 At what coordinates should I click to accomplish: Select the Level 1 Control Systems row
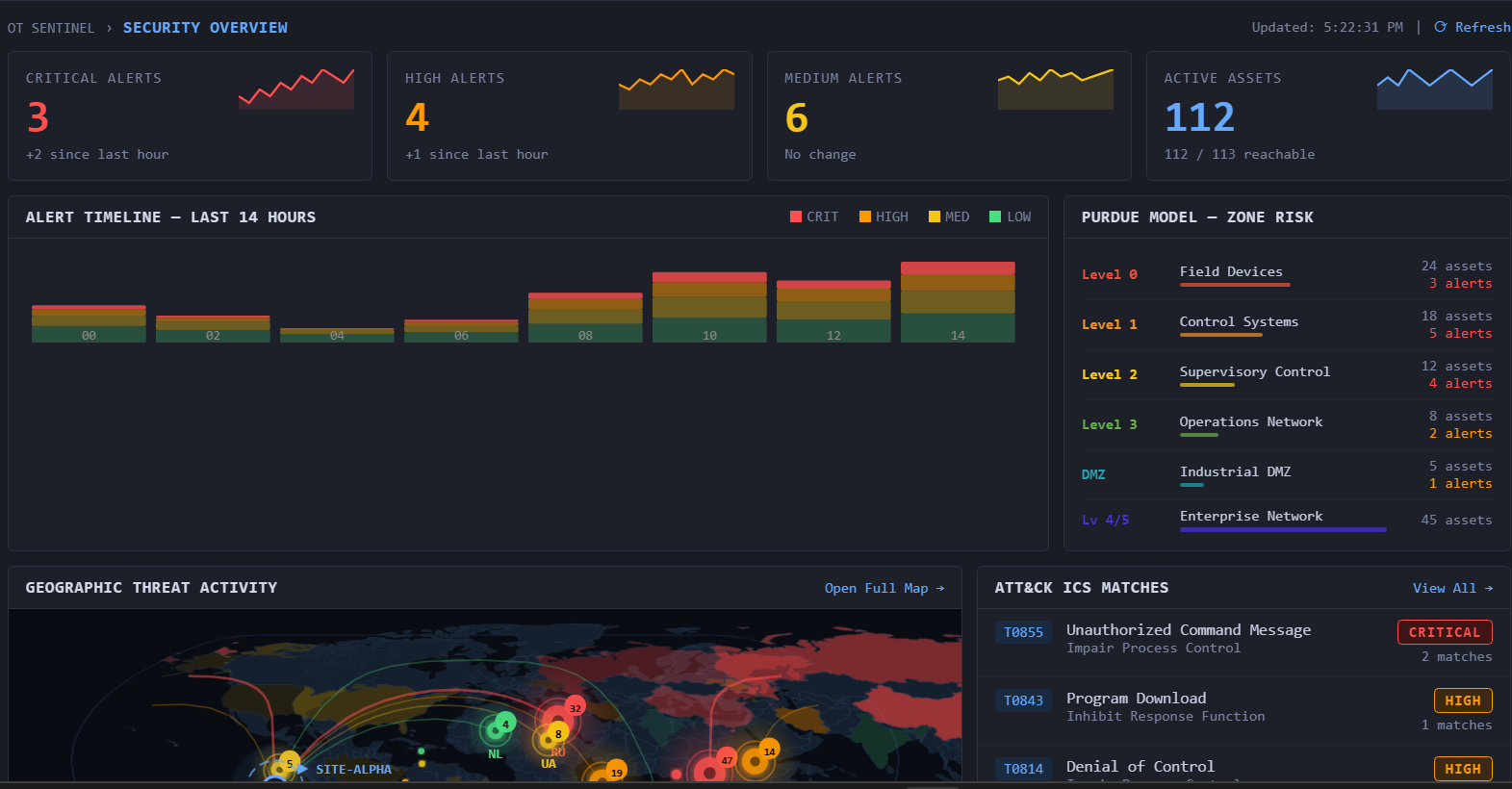click(1287, 325)
